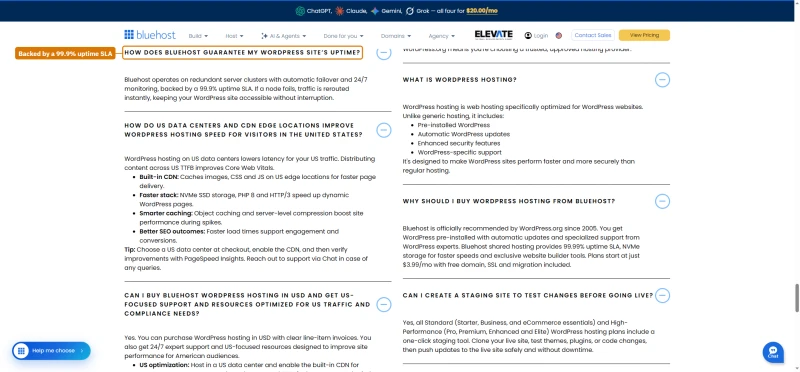Collapse the uptime guarantee FAQ
Viewport: 800px width, 372px height.
(x=384, y=53)
